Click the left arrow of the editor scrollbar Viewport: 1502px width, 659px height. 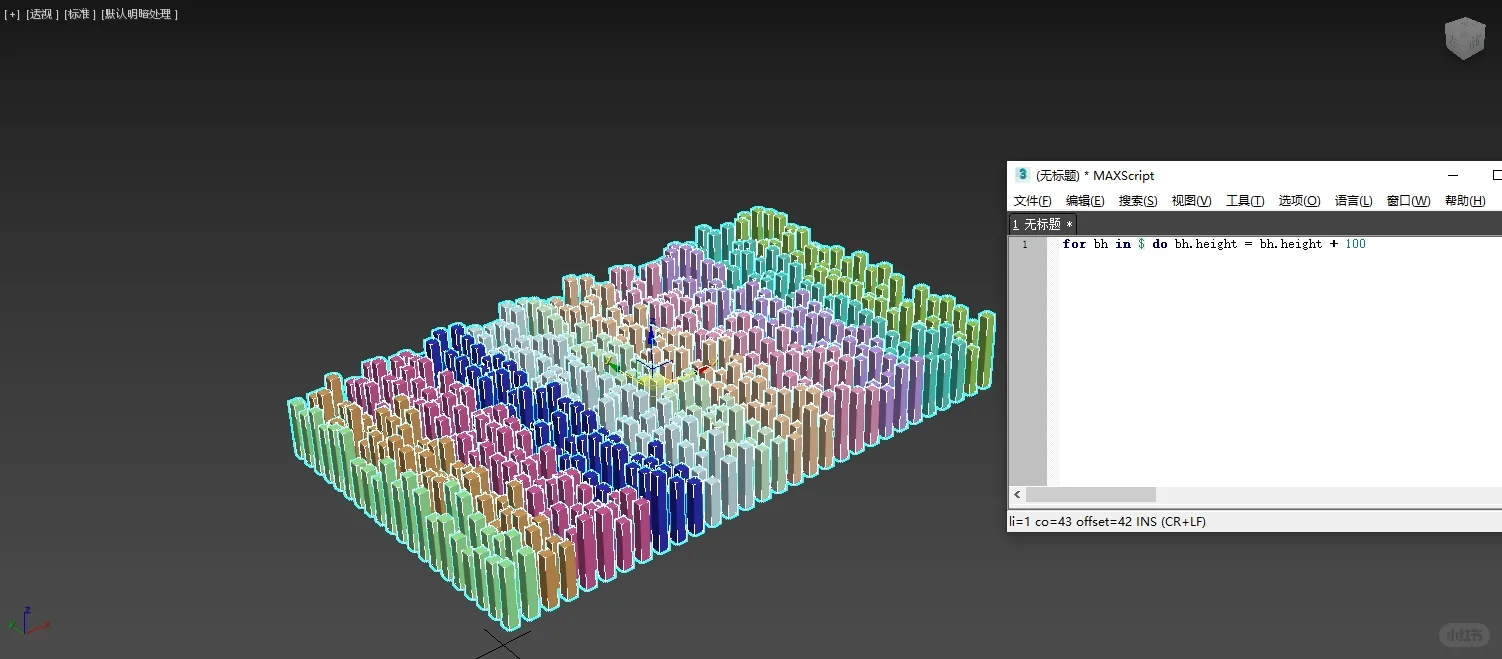[1016, 494]
